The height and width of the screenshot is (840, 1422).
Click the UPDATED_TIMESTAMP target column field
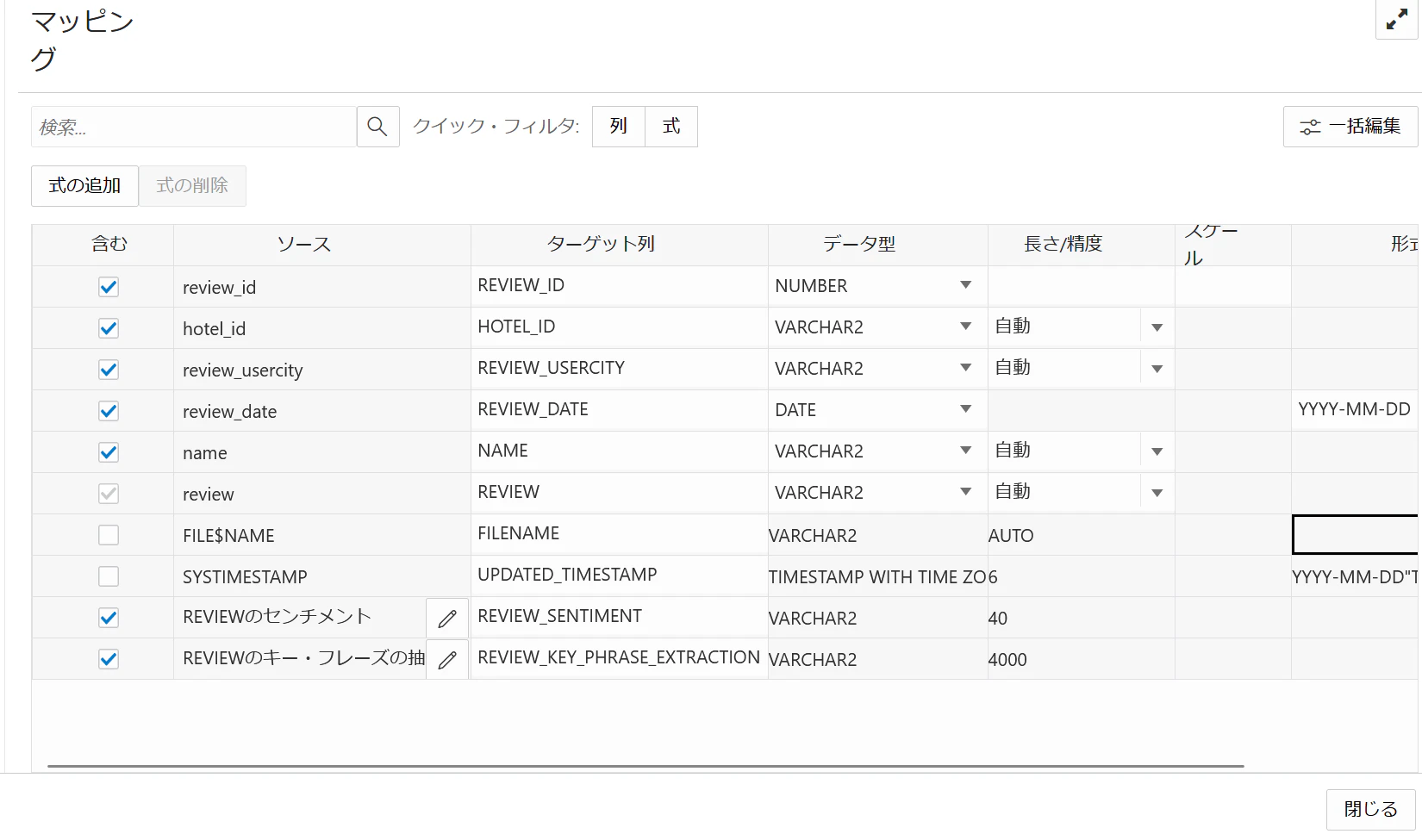click(x=619, y=575)
